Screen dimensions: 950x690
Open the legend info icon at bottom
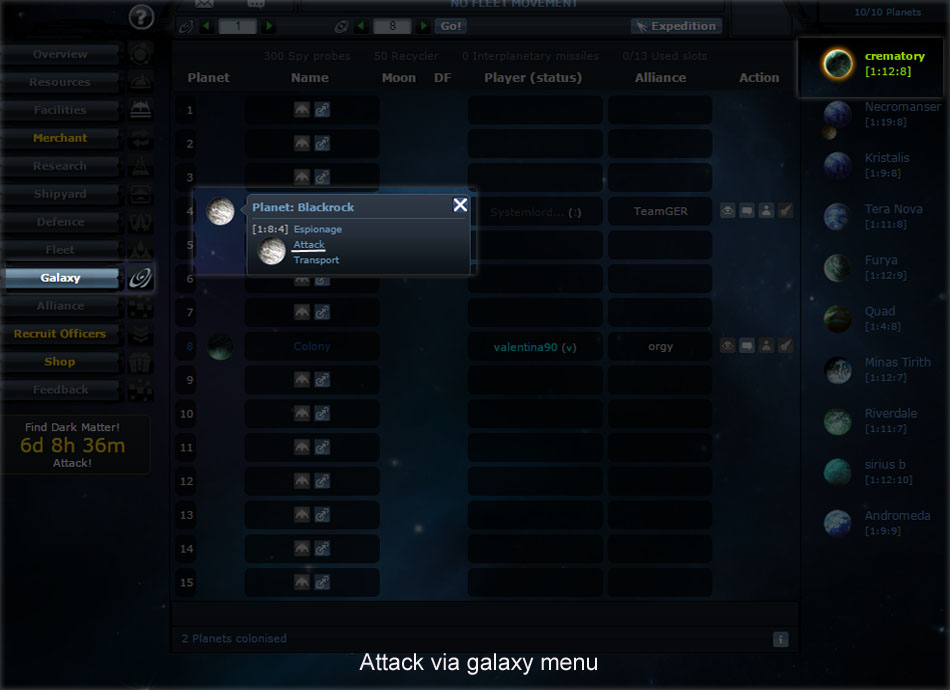click(781, 639)
